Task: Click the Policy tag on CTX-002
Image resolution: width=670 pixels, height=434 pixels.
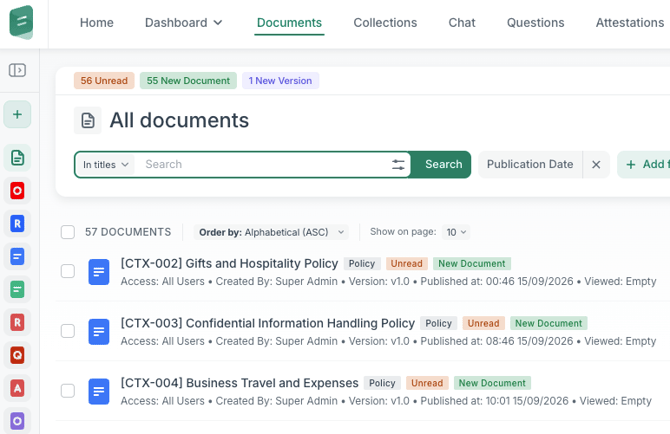Action: pyautogui.click(x=362, y=264)
